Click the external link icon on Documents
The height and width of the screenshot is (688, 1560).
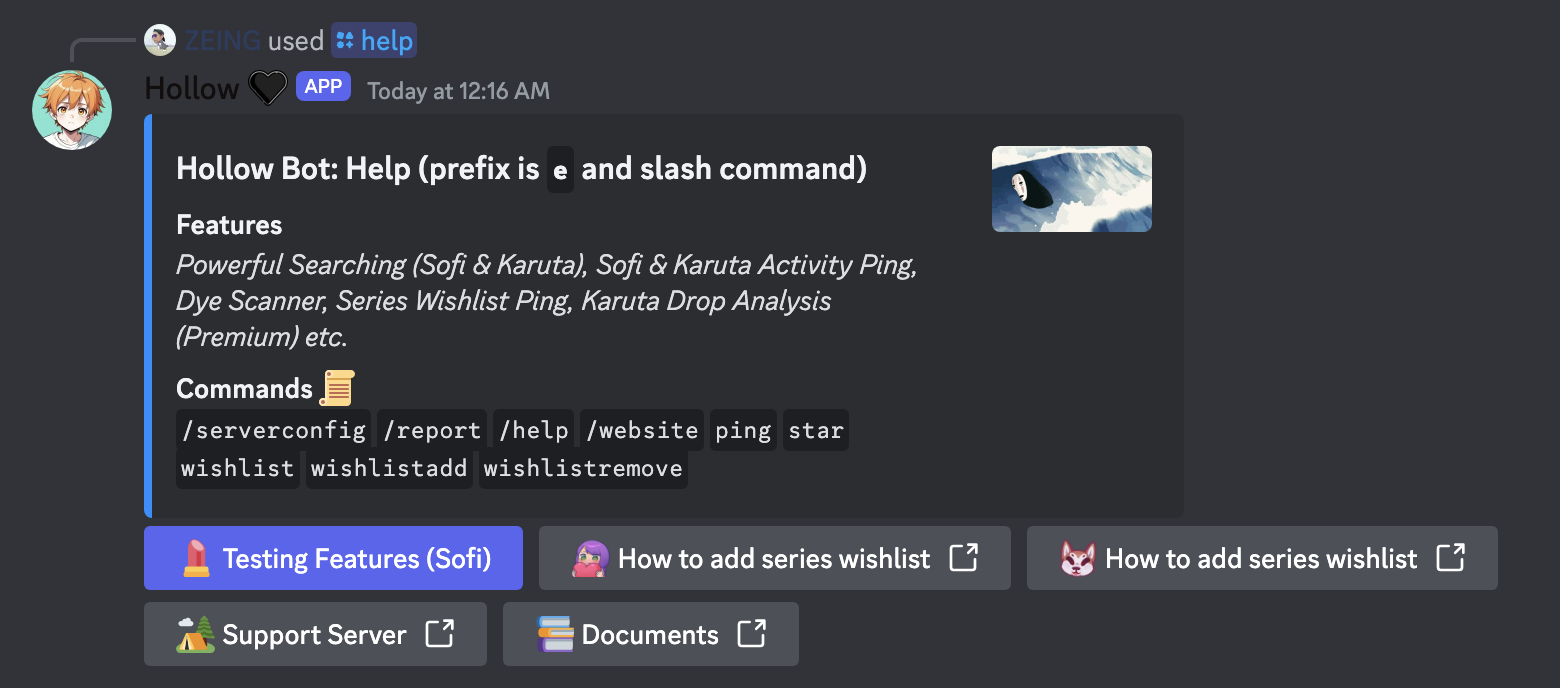751,634
